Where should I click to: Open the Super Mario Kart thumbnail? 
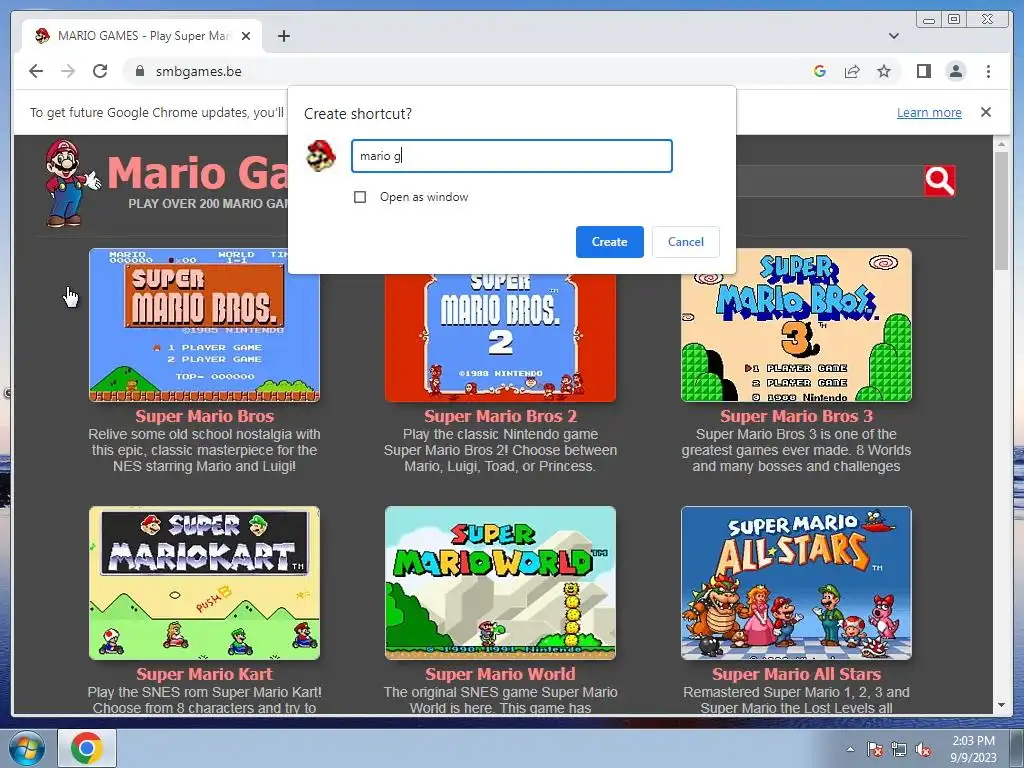204,583
